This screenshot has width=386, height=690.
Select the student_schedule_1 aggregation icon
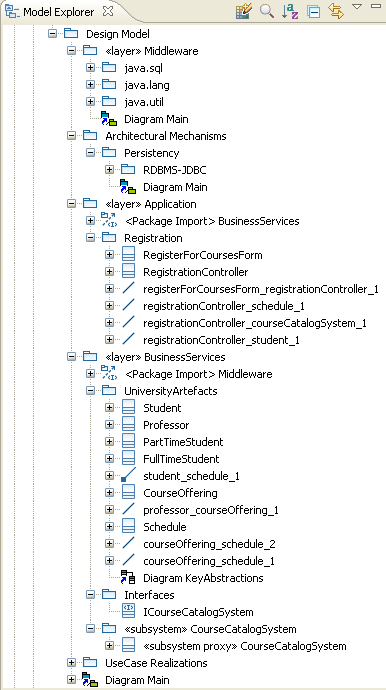(129, 476)
